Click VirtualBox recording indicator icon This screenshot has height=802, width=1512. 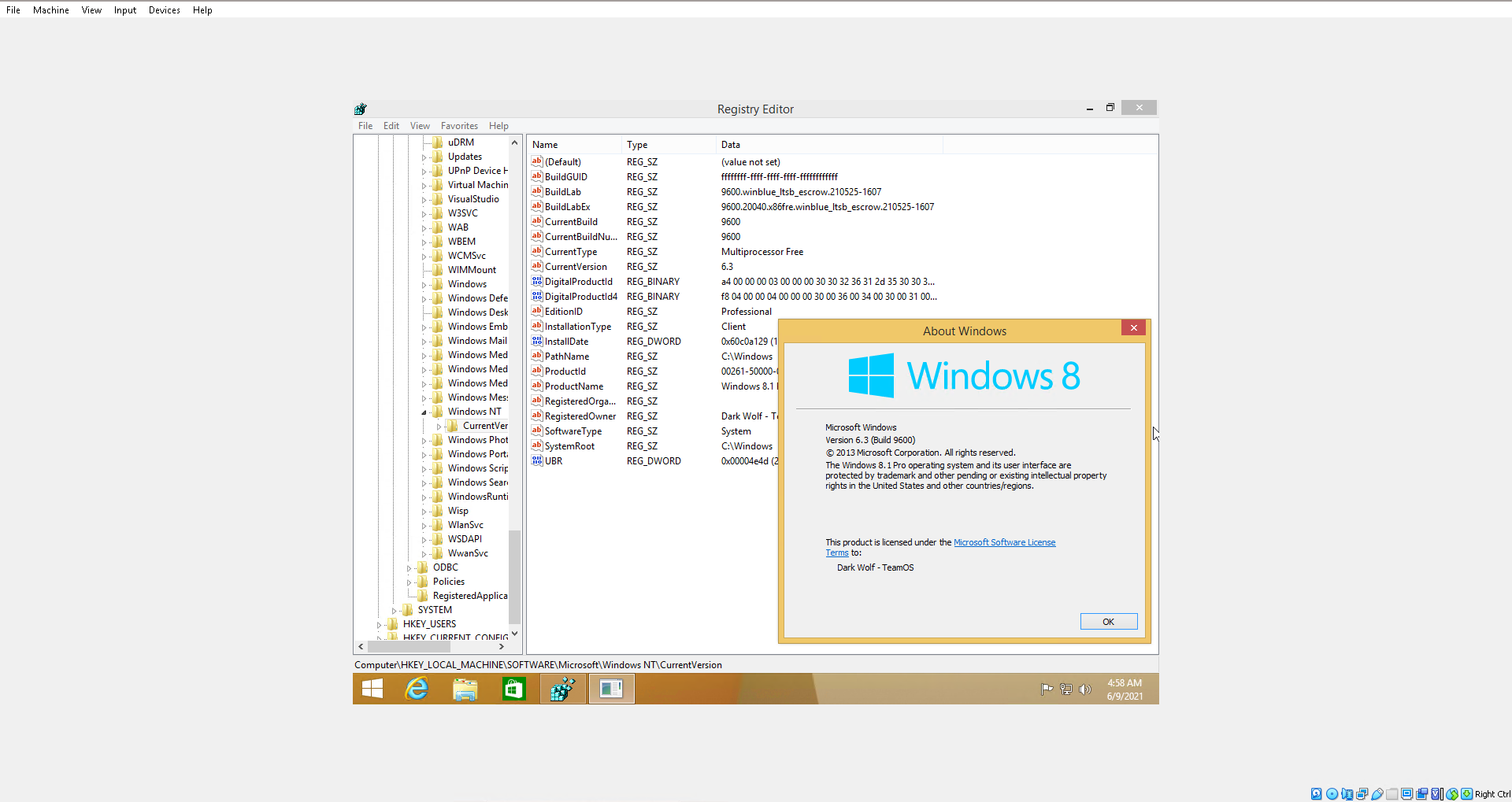pyautogui.click(x=1422, y=794)
